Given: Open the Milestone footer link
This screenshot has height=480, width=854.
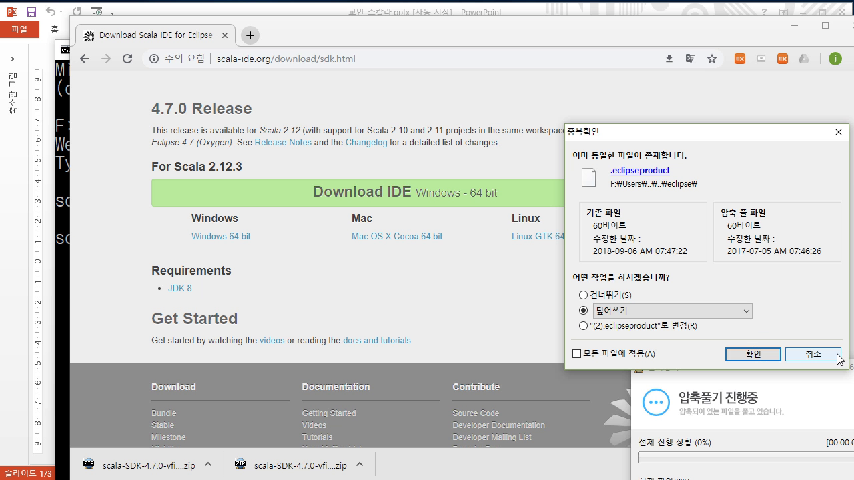Looking at the screenshot, I should [168, 437].
